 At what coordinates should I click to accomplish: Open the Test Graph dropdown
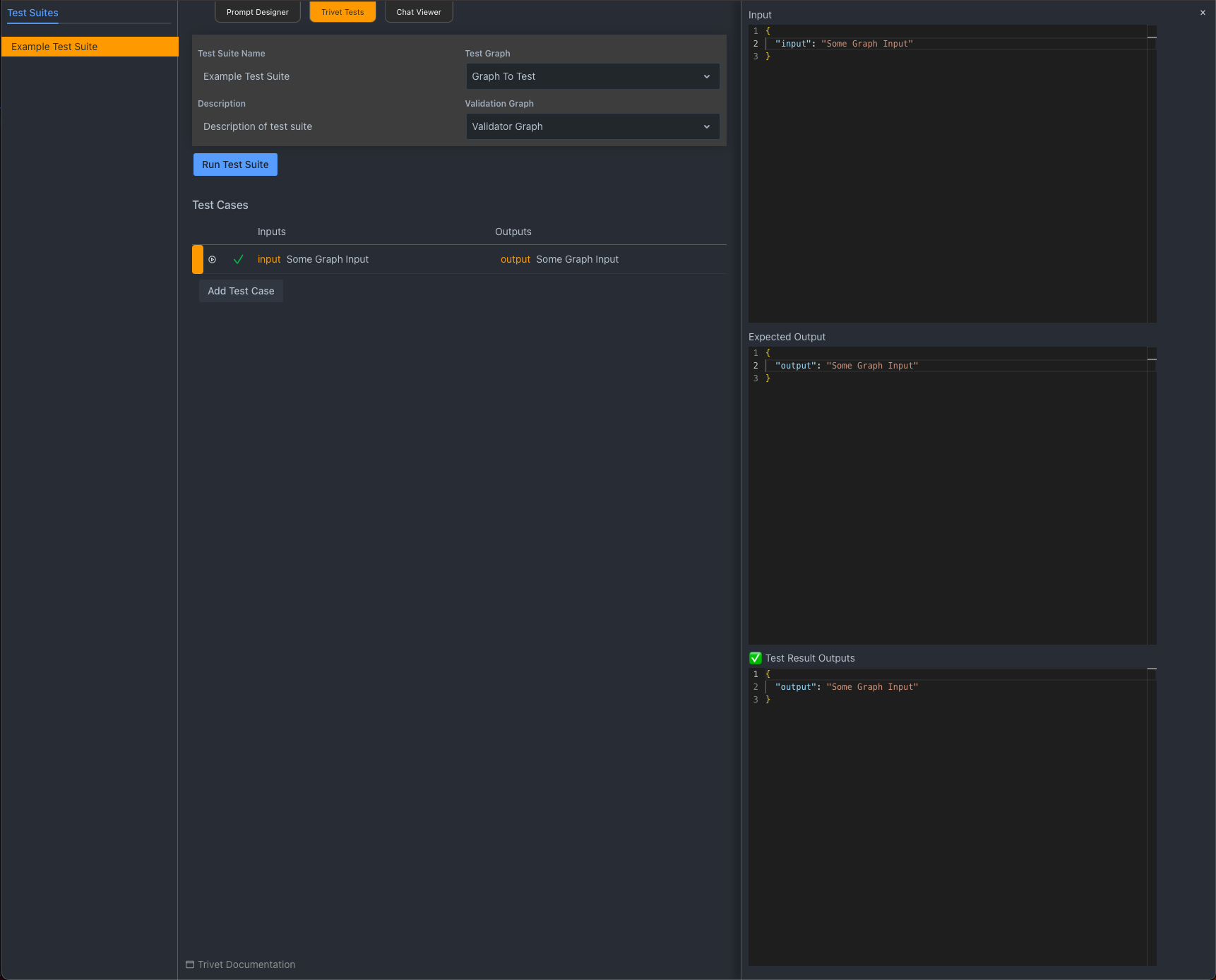pyautogui.click(x=592, y=76)
